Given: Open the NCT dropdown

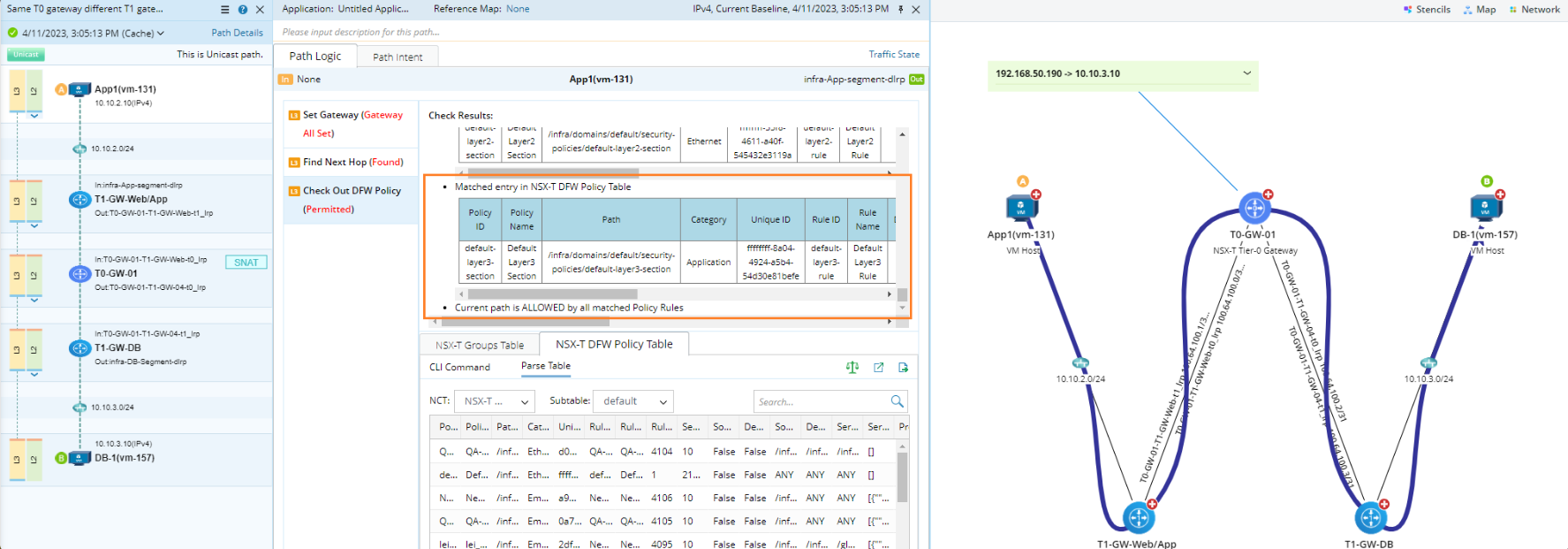Looking at the screenshot, I should [496, 401].
